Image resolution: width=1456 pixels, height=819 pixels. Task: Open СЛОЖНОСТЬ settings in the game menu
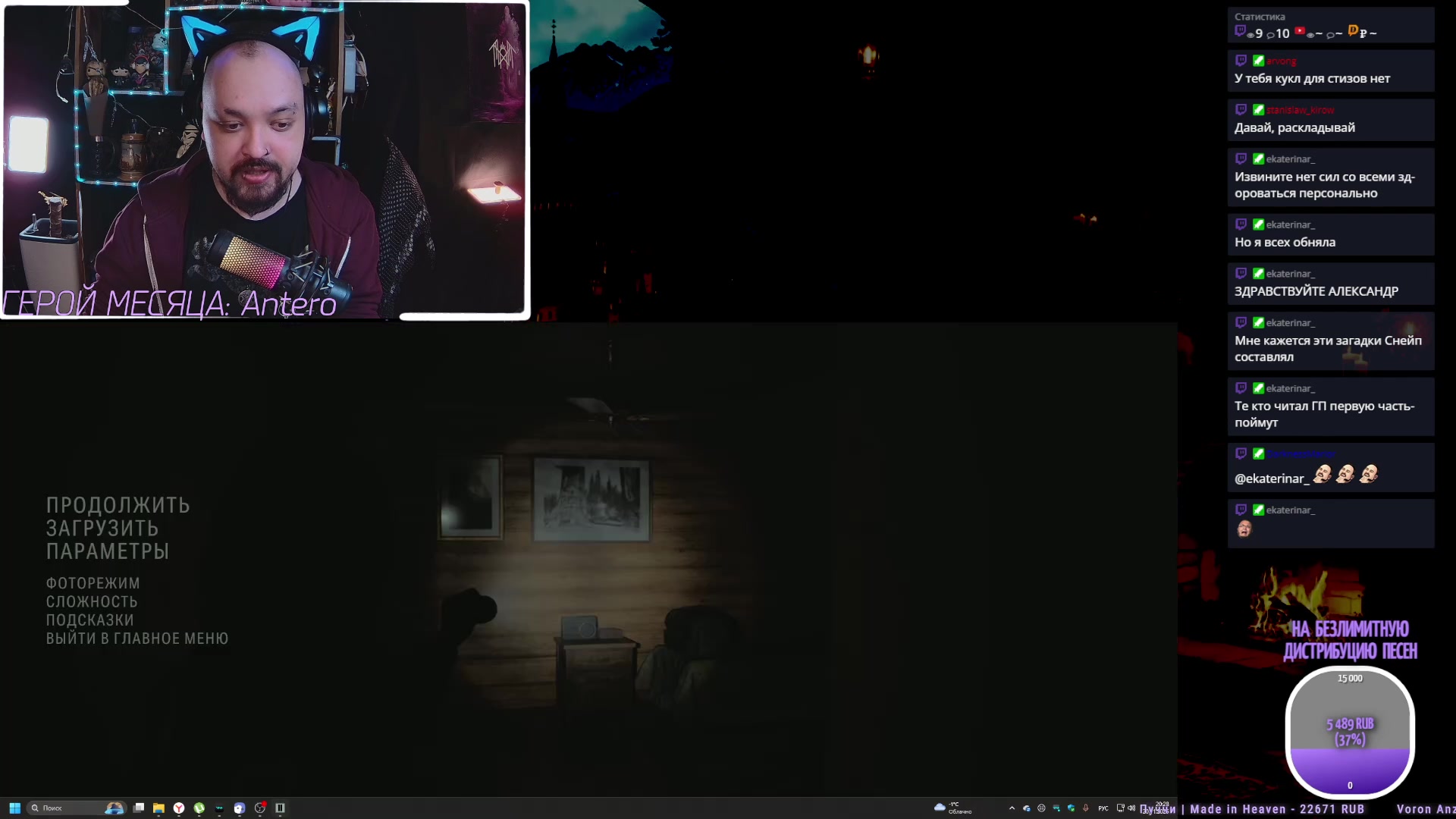coord(91,601)
